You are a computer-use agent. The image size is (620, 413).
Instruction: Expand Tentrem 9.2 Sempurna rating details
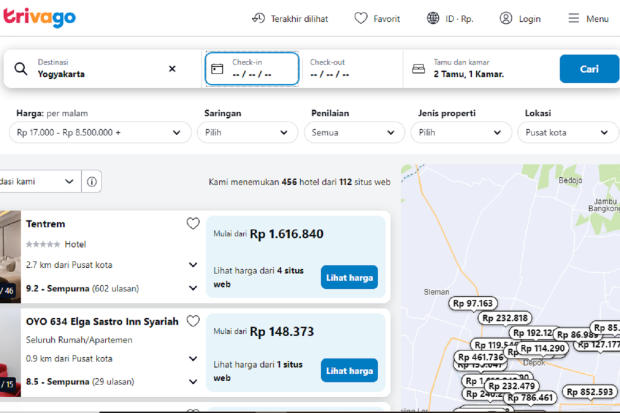193,288
